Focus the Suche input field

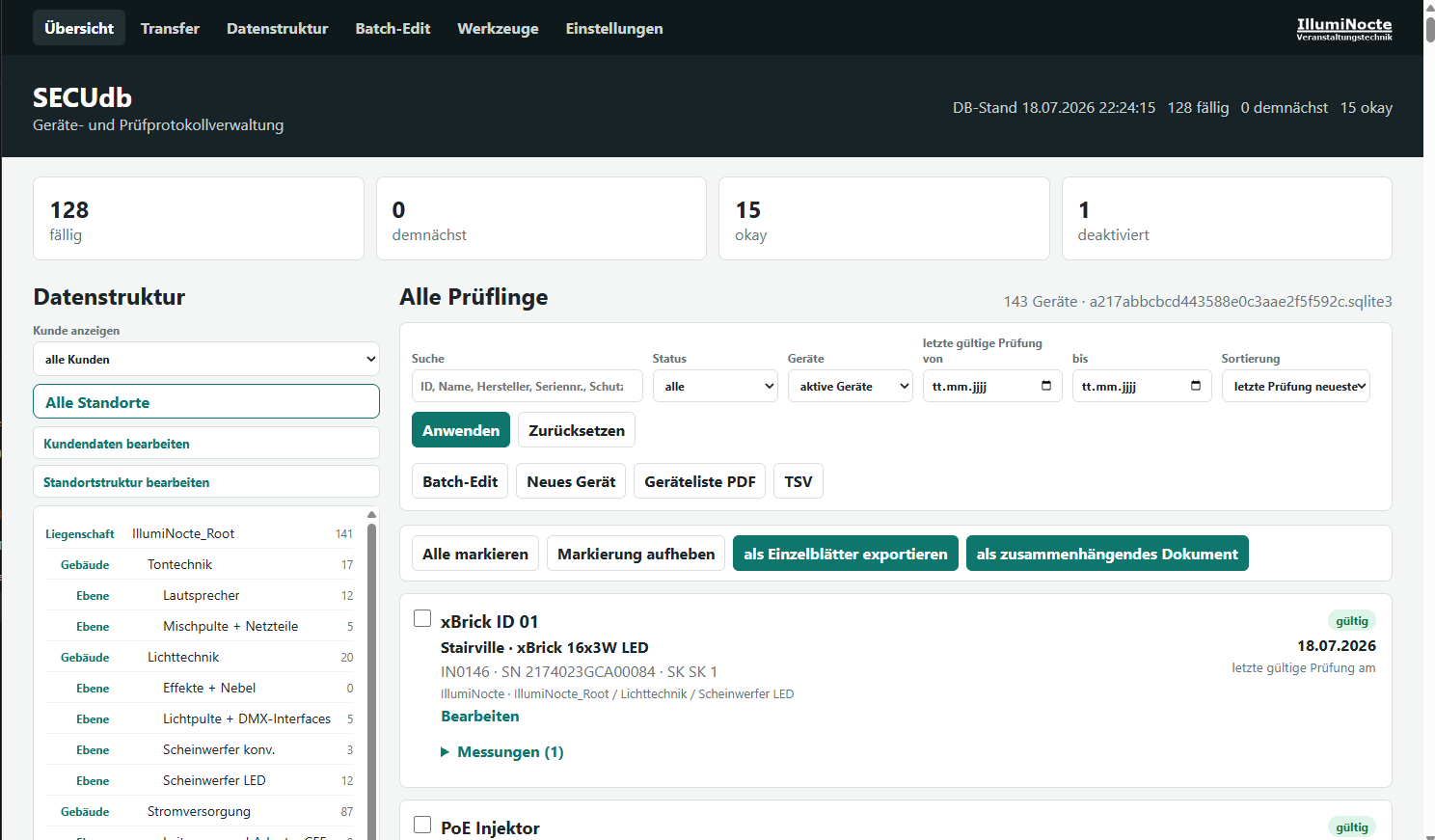[x=528, y=386]
